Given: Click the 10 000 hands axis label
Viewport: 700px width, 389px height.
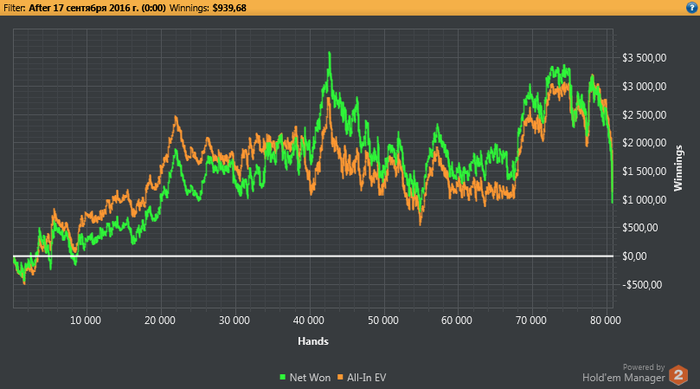Looking at the screenshot, I should coord(85,320).
